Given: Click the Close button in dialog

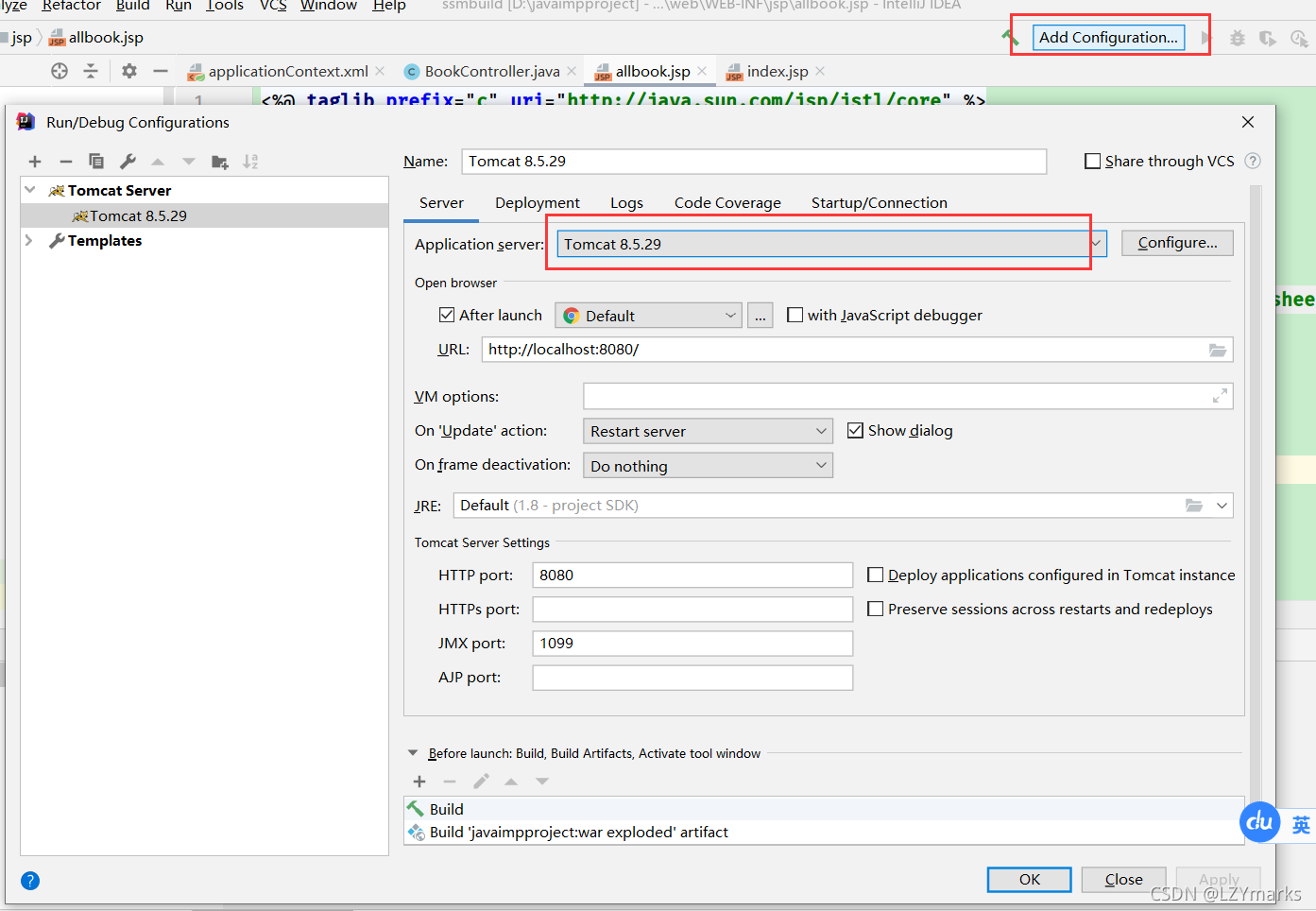Looking at the screenshot, I should coord(1123,879).
